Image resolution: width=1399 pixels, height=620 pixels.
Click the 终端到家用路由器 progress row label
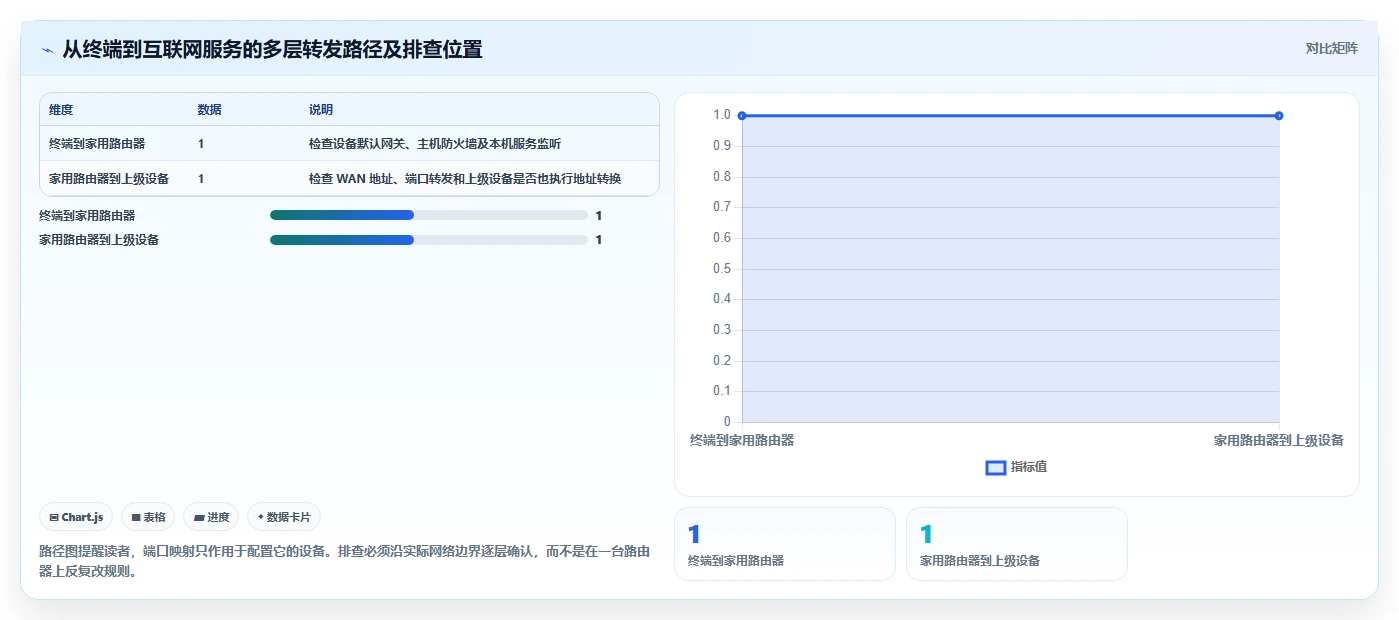(87, 215)
